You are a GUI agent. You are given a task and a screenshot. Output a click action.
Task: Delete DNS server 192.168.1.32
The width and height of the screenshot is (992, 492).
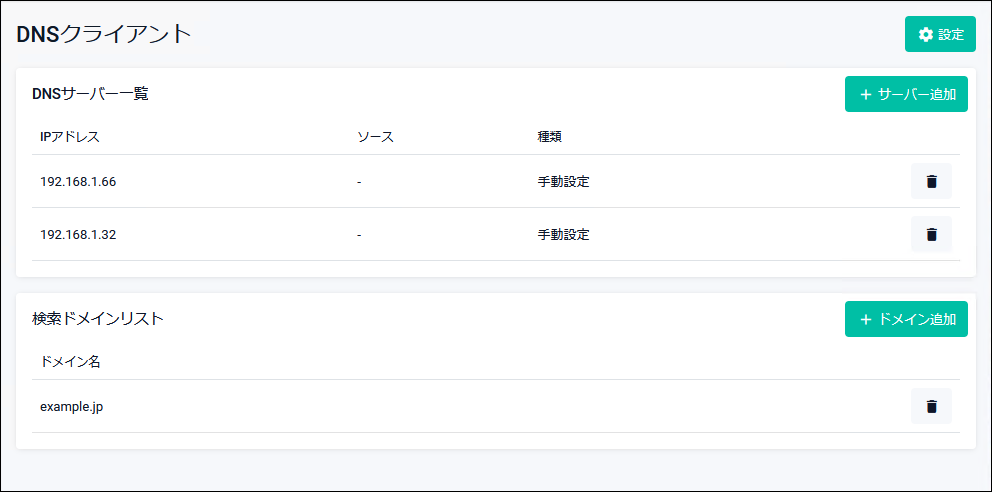931,234
